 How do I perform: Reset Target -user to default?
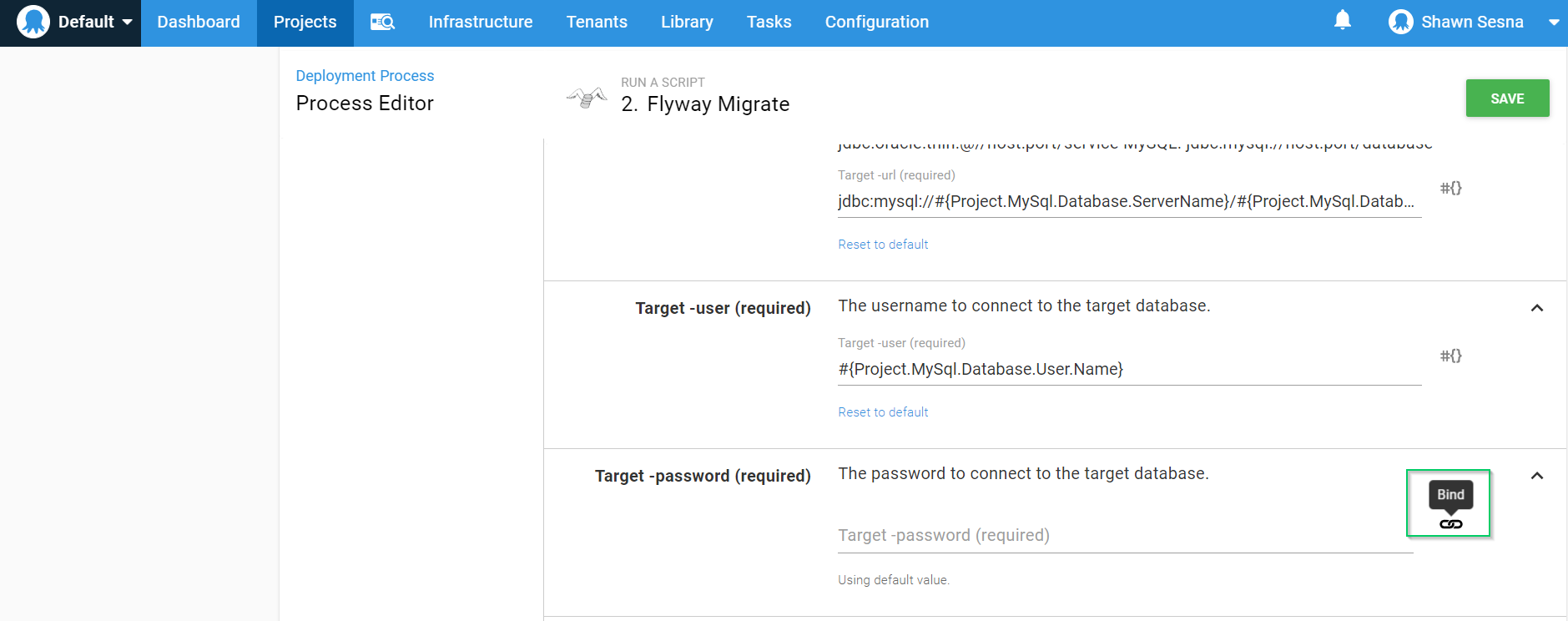(x=883, y=412)
